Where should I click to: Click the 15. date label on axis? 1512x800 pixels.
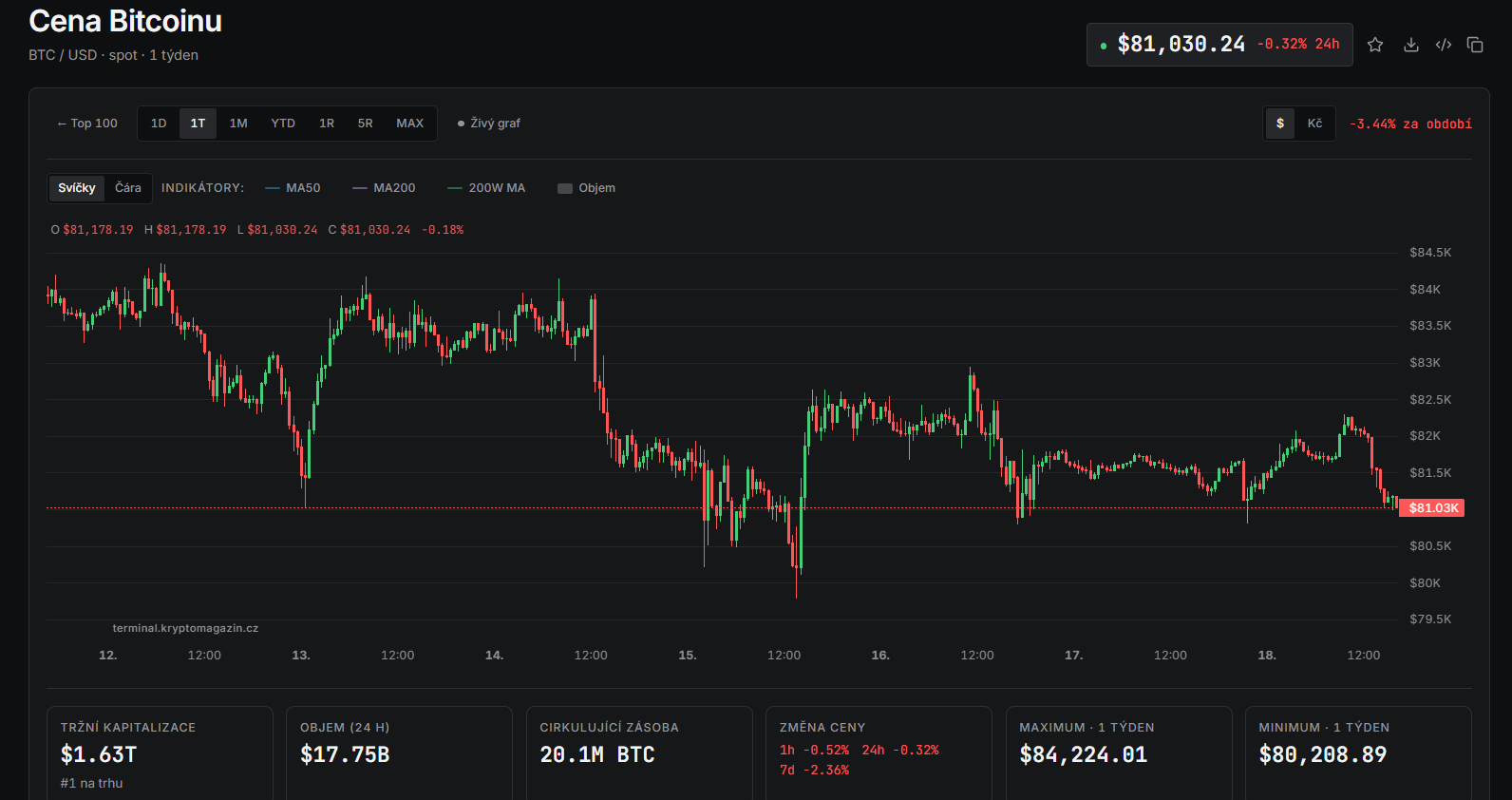(x=688, y=656)
